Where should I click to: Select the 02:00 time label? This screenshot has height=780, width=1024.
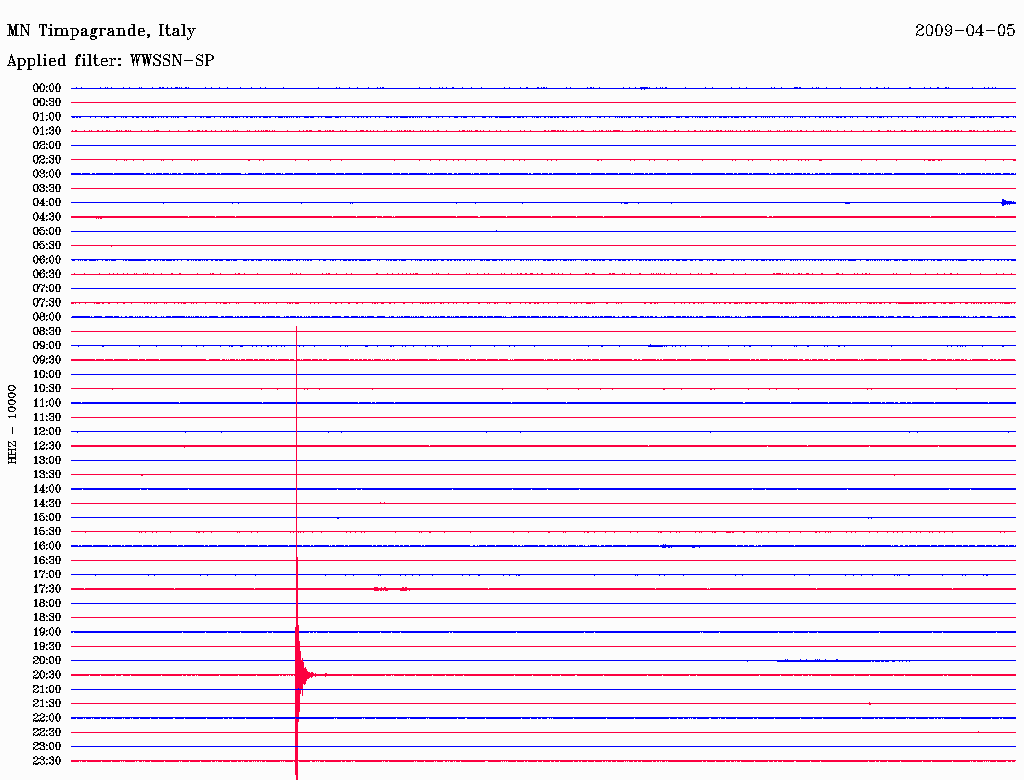coord(47,145)
